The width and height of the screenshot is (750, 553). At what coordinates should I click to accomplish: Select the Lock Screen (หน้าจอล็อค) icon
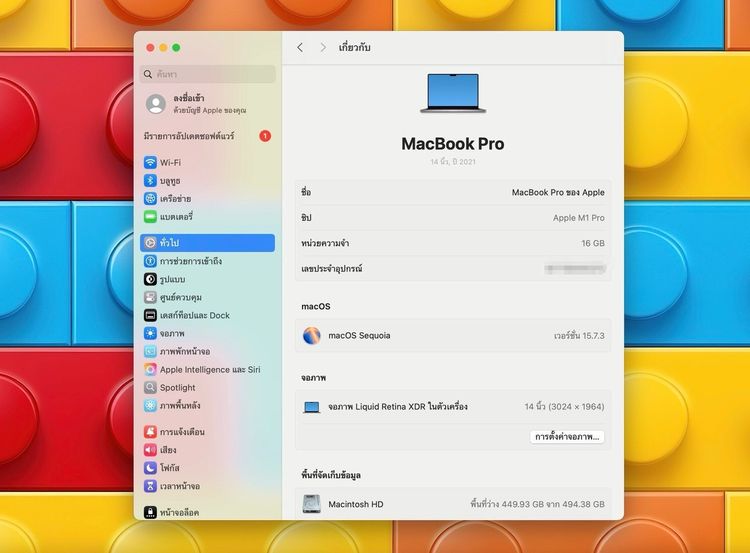click(x=150, y=512)
